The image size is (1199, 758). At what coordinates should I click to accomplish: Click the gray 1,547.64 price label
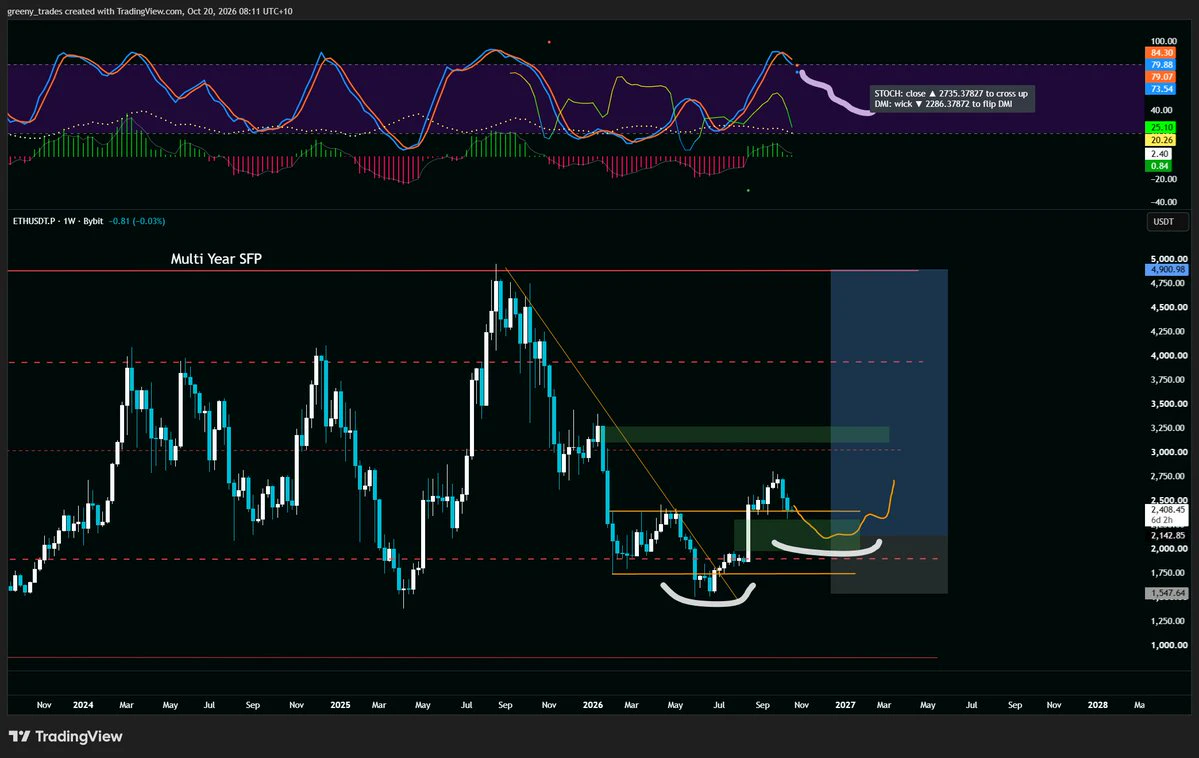point(1166,593)
